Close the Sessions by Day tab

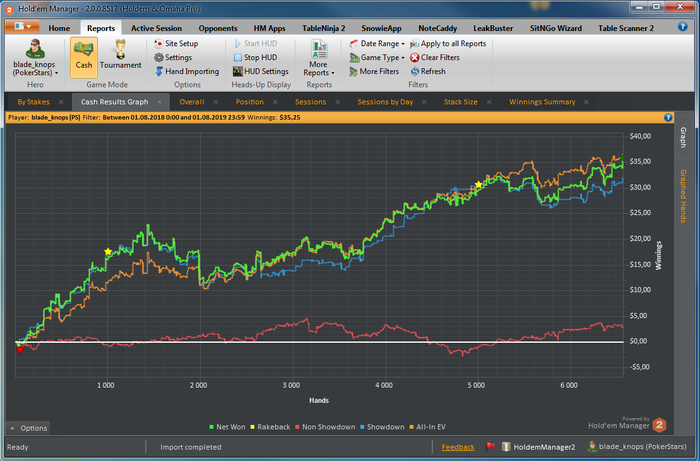424,102
